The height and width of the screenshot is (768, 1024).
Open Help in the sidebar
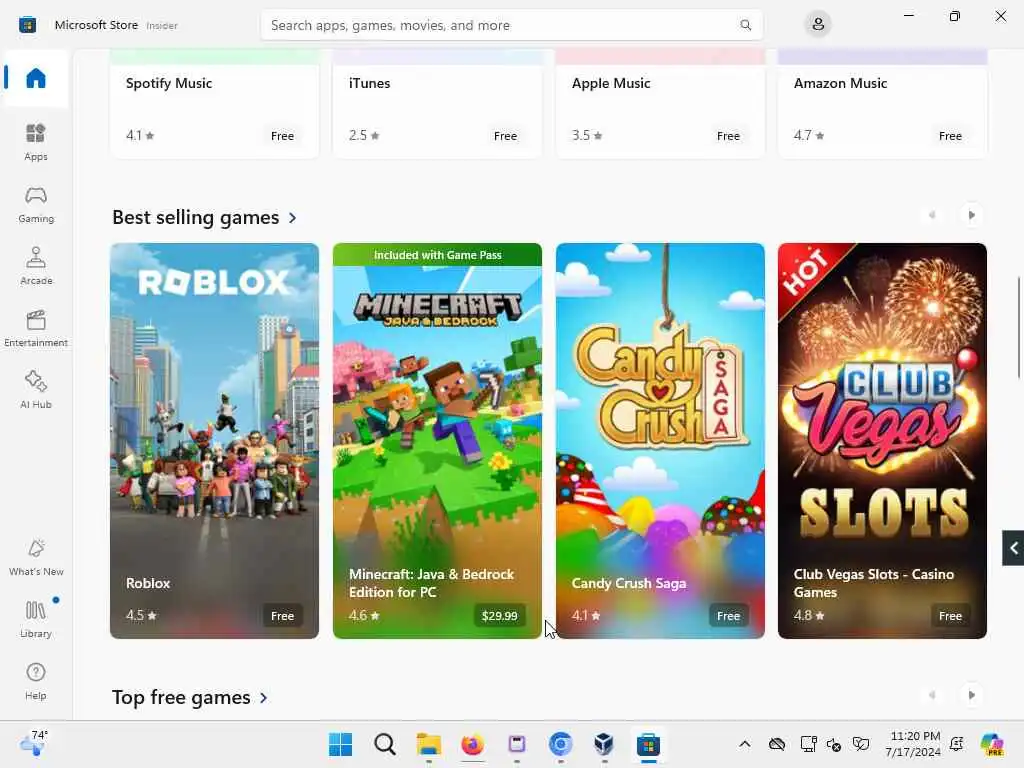tap(36, 681)
